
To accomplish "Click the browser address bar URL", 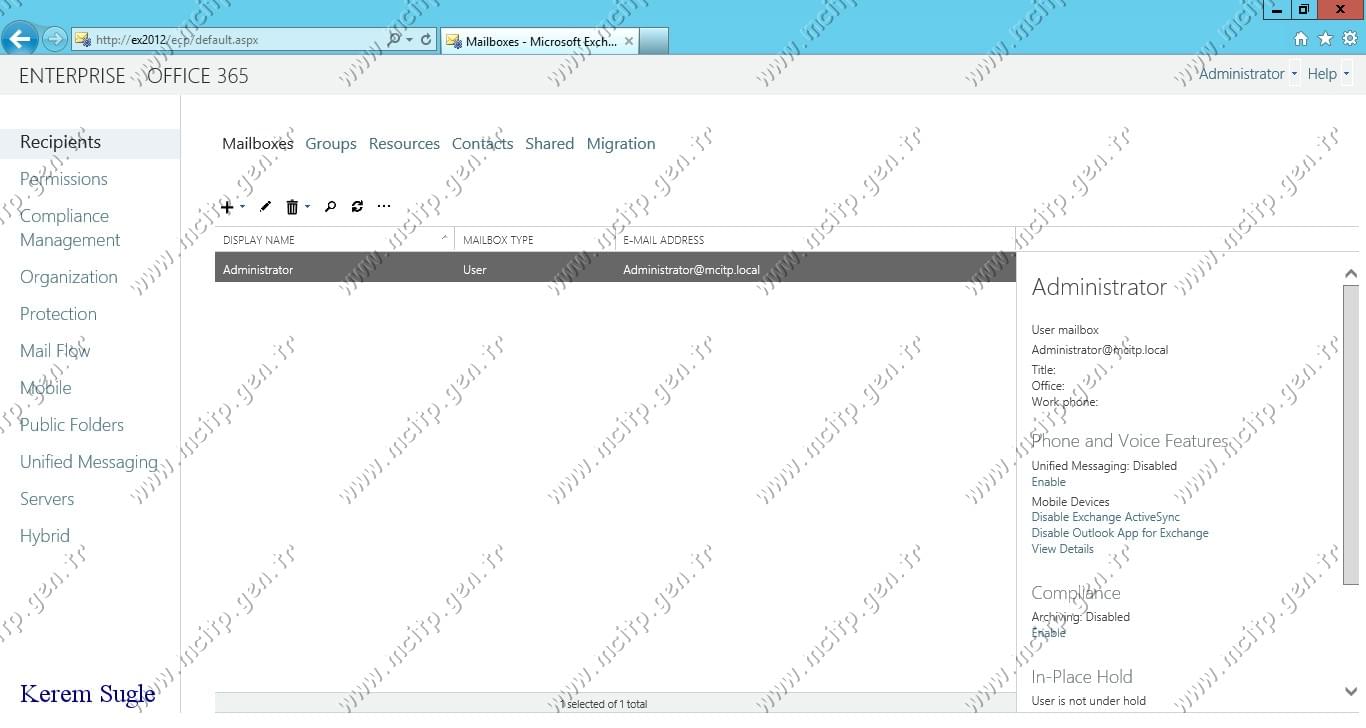I will [x=177, y=40].
